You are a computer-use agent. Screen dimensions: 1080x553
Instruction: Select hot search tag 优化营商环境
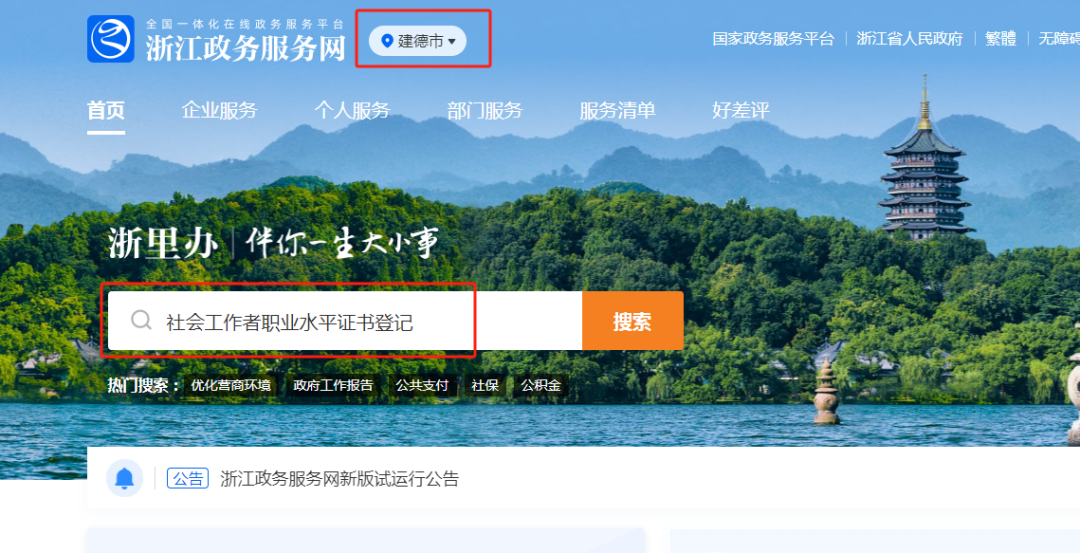231,386
